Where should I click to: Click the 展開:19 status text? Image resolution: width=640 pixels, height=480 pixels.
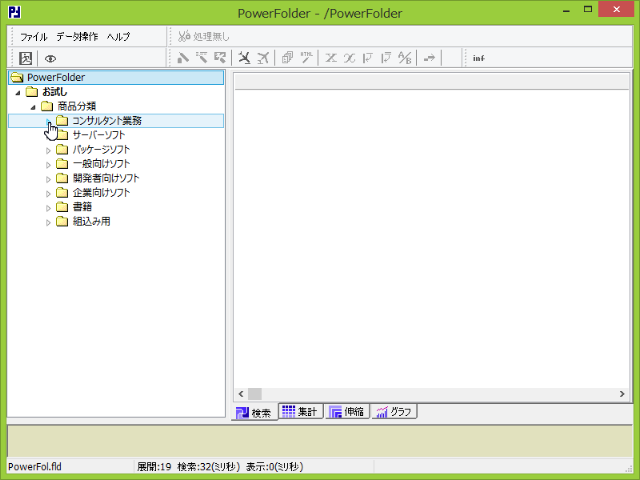pos(154,467)
